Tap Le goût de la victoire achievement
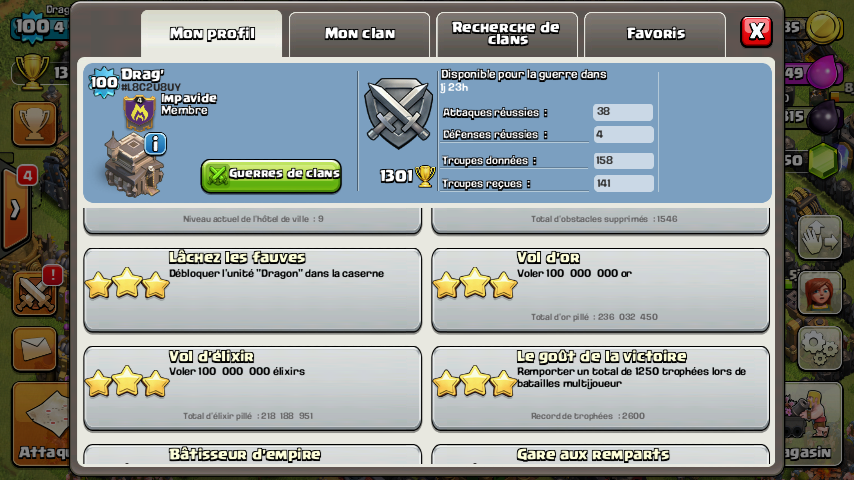854x480 pixels. [600, 388]
